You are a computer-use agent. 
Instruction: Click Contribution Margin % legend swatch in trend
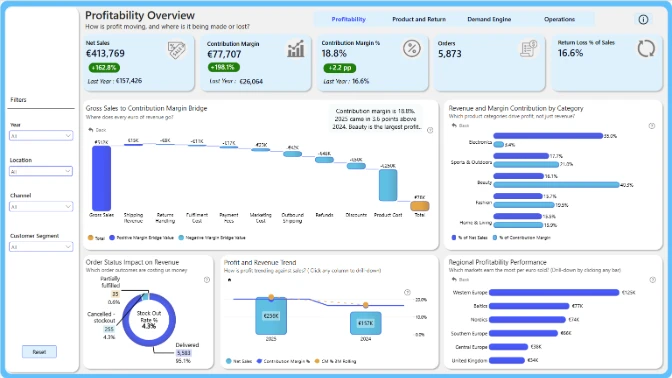coord(259,361)
